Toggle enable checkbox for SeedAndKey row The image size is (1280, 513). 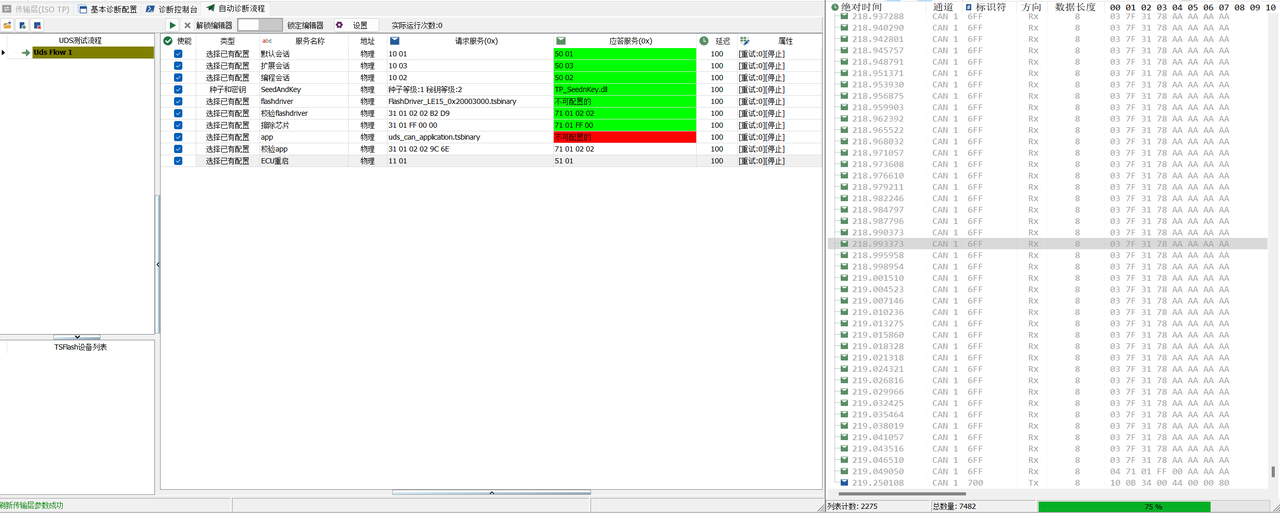178,89
